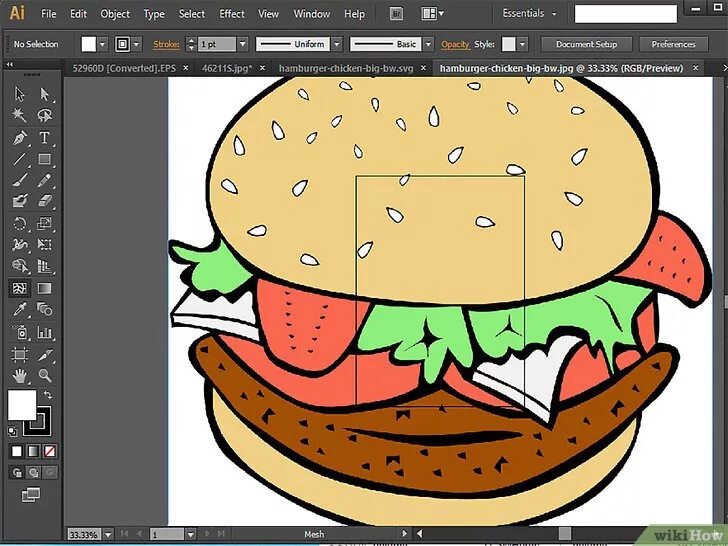Open the File menu
This screenshot has width=728, height=546.
[x=49, y=14]
